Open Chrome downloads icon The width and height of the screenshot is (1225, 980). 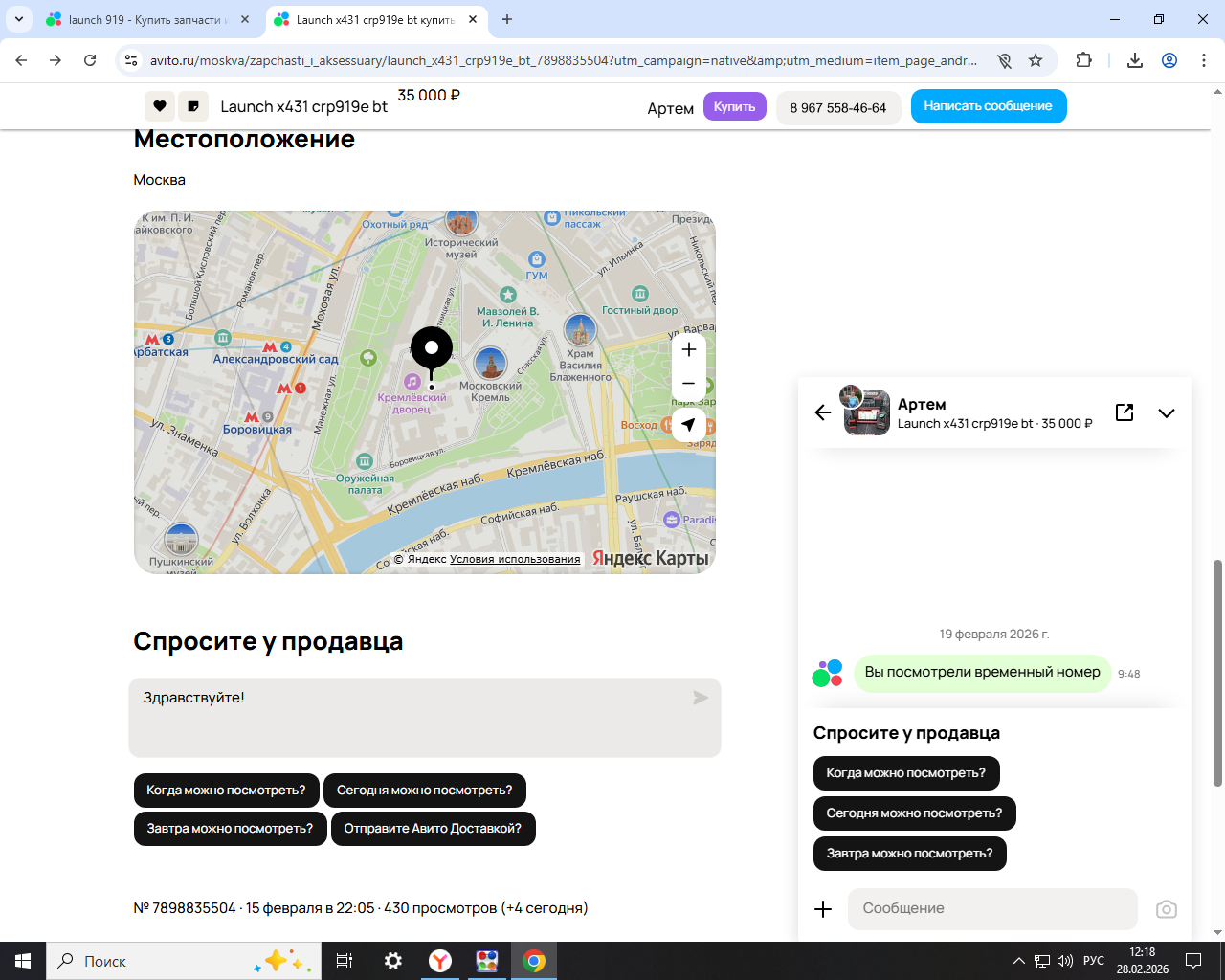(1135, 60)
